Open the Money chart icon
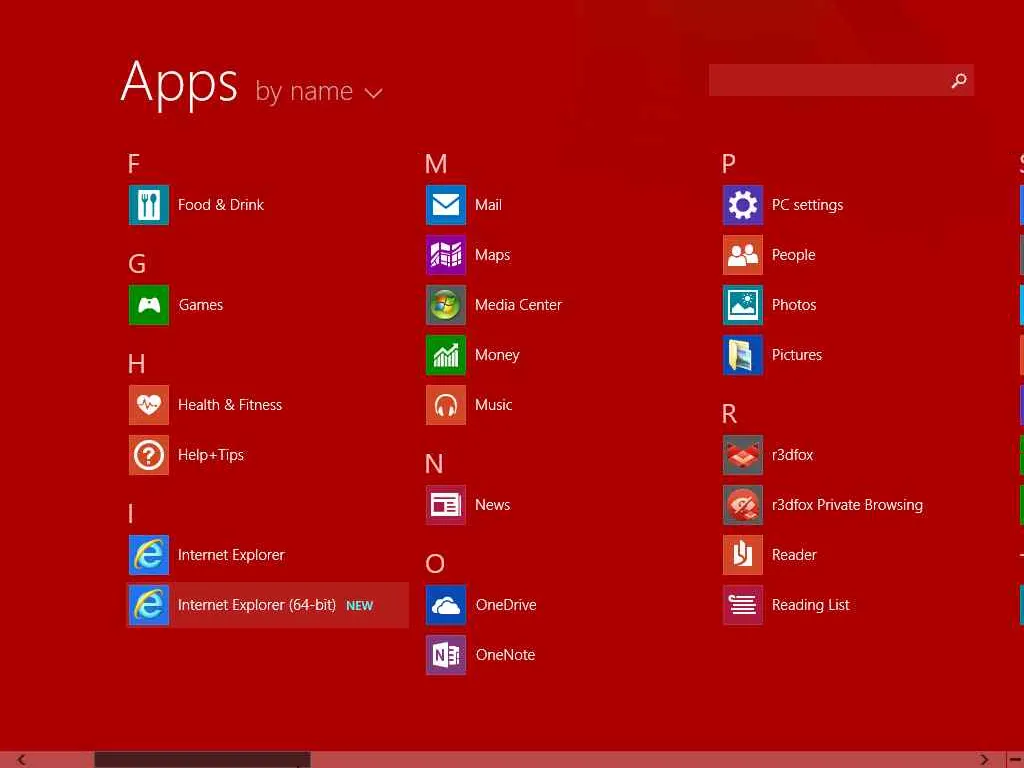The image size is (1024, 768). pyautogui.click(x=446, y=355)
